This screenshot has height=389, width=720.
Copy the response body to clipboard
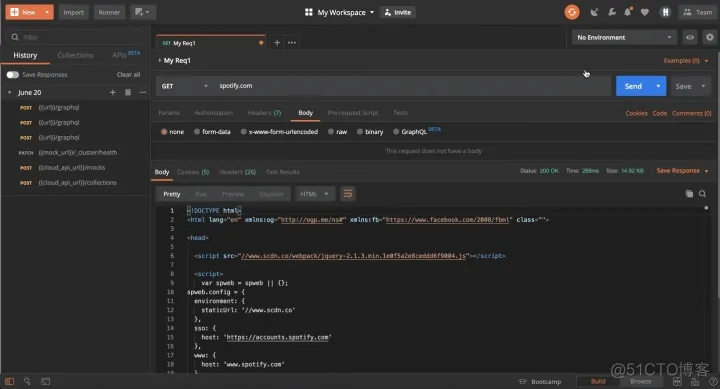point(689,194)
